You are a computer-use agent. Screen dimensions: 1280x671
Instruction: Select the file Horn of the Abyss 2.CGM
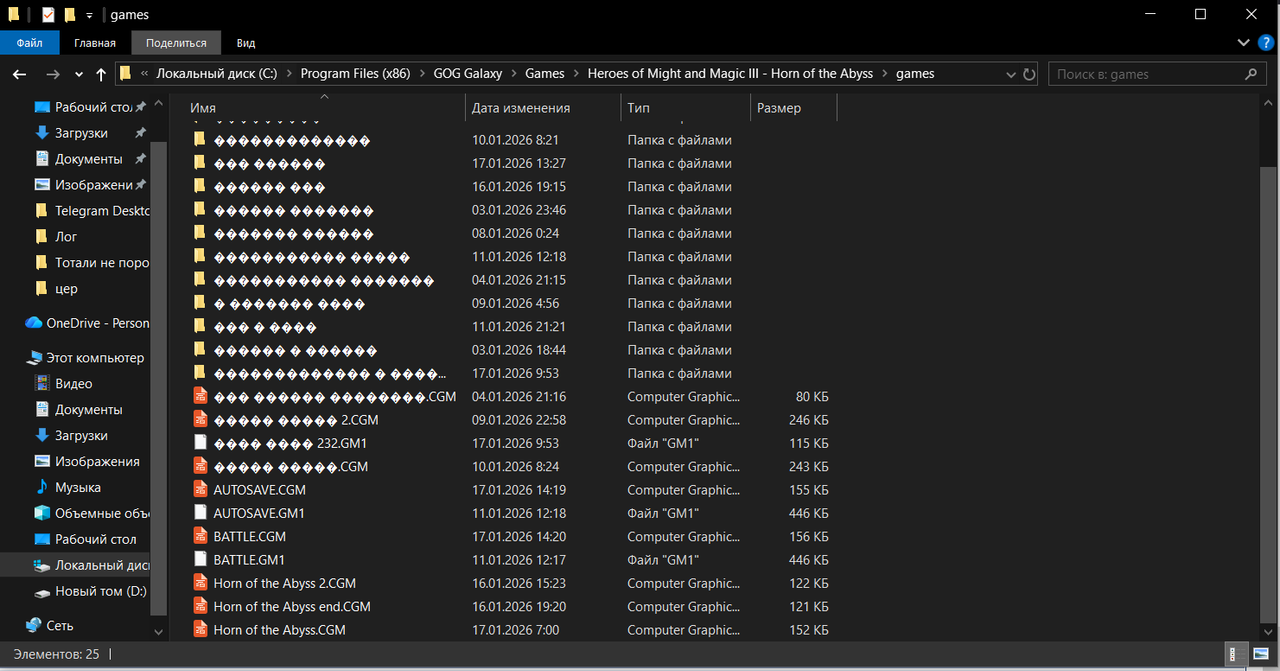(285, 583)
